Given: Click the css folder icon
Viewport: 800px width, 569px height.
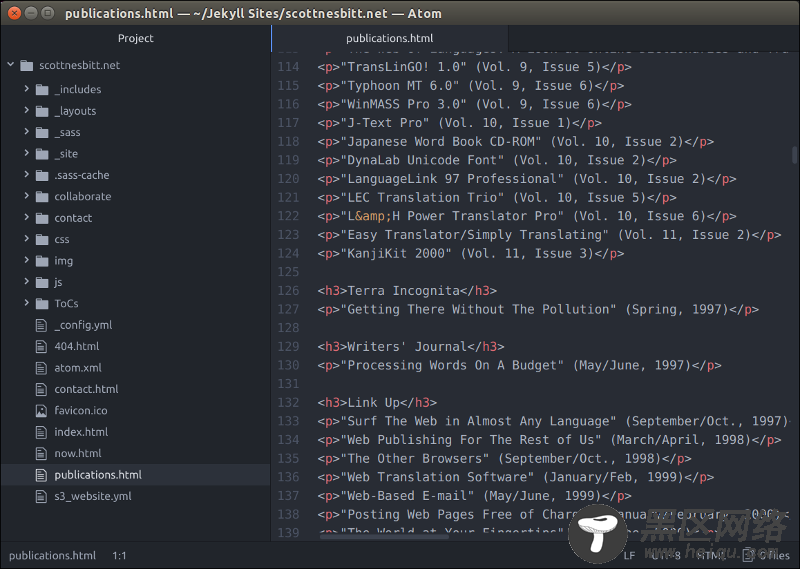Looking at the screenshot, I should (42, 240).
